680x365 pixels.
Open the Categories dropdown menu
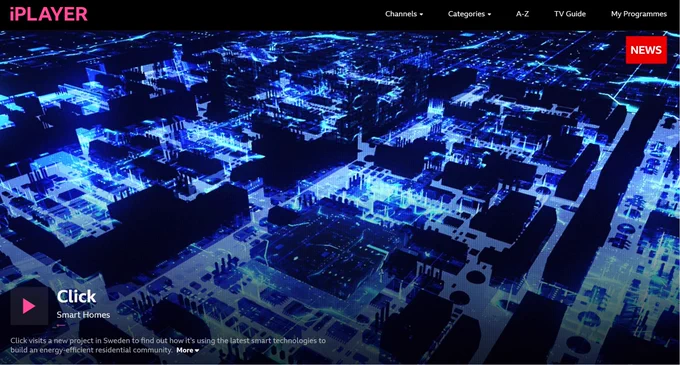point(469,14)
